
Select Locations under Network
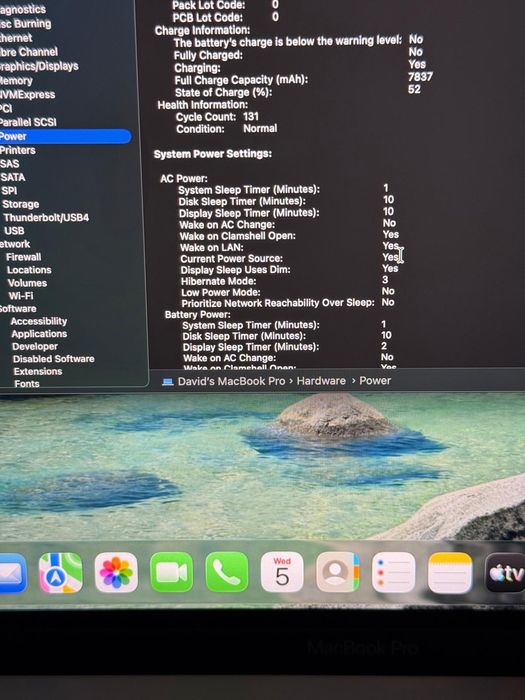[29, 270]
